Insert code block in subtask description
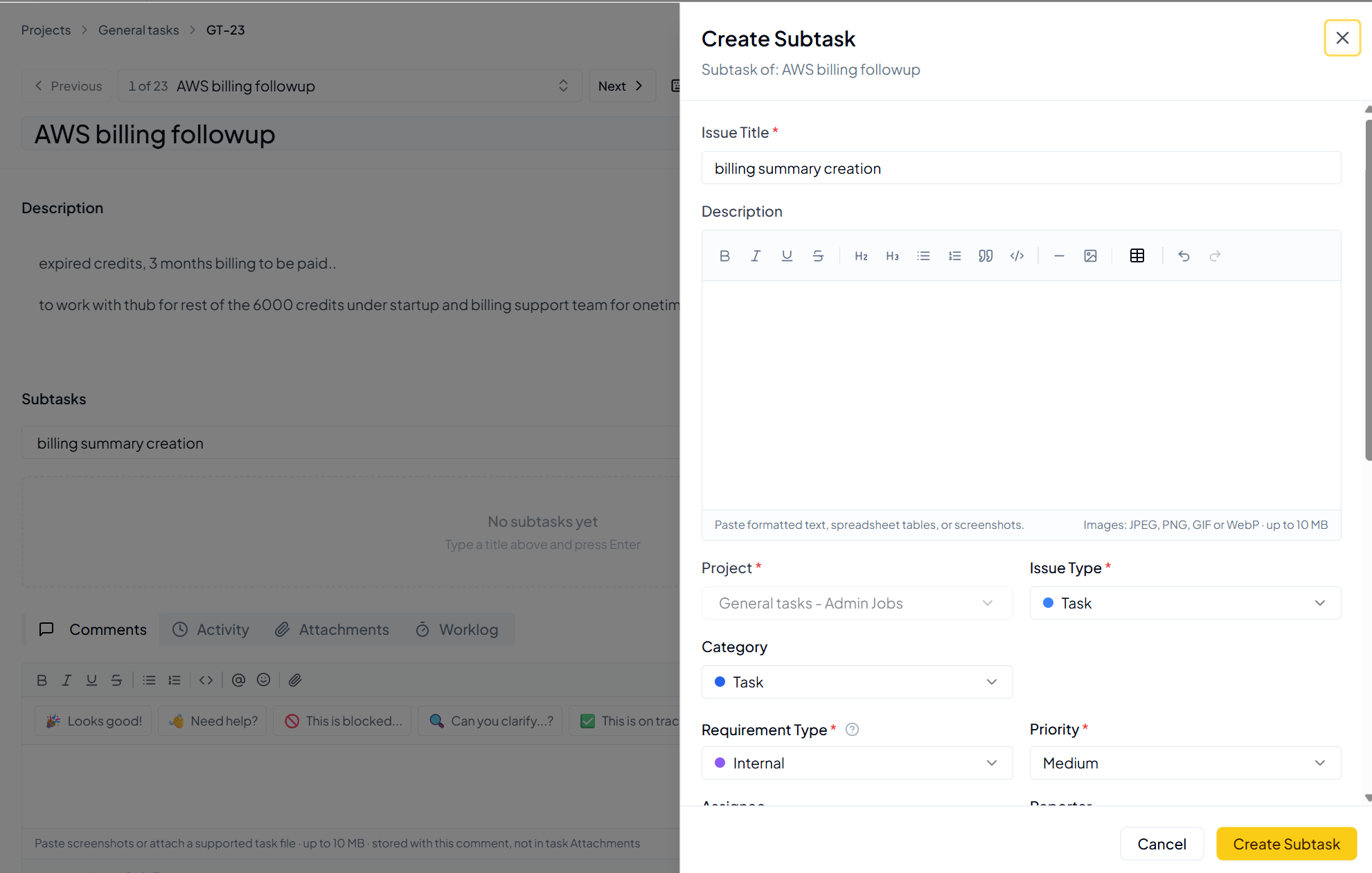The height and width of the screenshot is (873, 1372). pyautogui.click(x=1017, y=256)
